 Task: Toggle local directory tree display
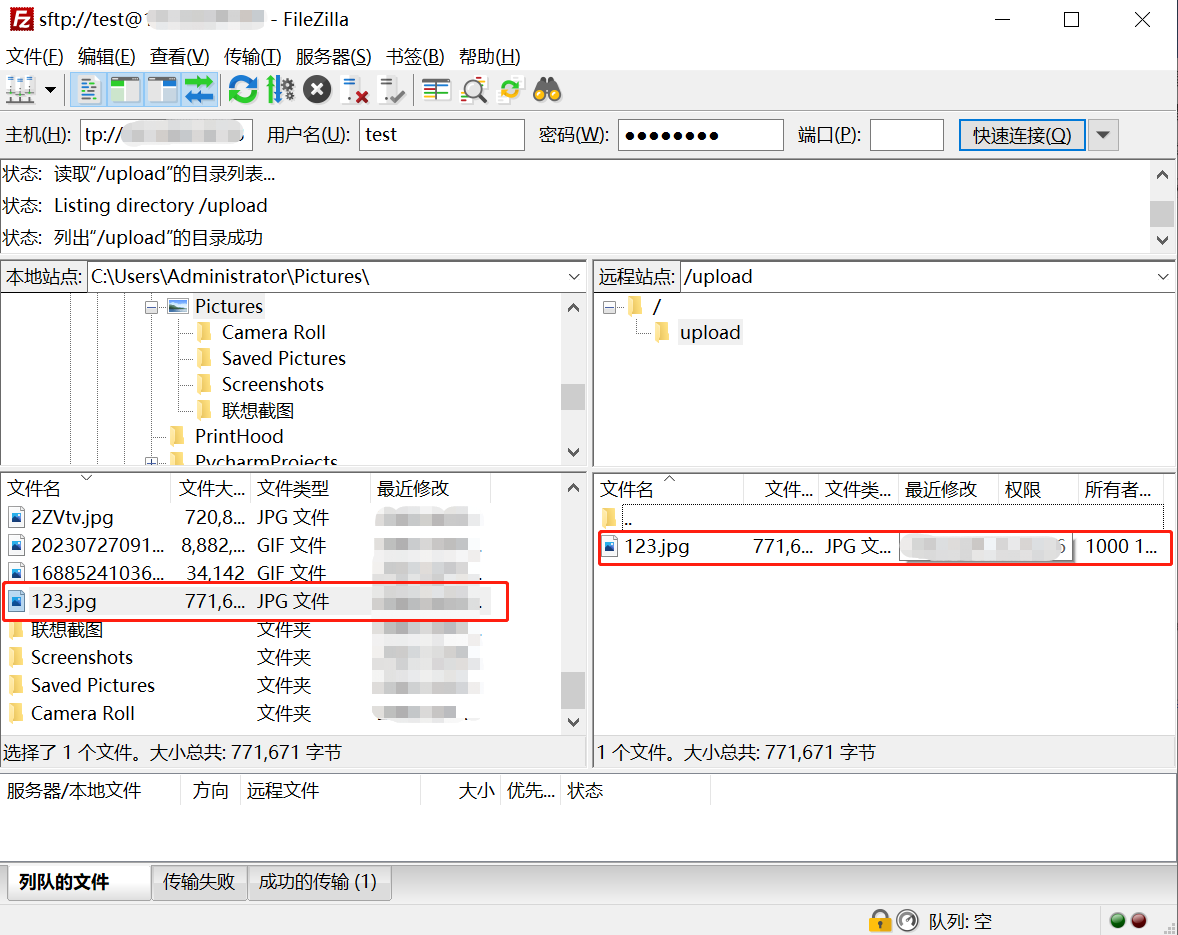pos(125,90)
